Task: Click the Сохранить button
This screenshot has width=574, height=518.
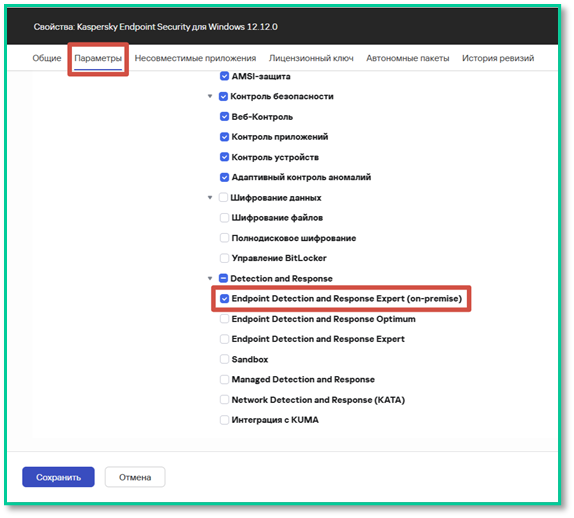Action: coord(58,477)
